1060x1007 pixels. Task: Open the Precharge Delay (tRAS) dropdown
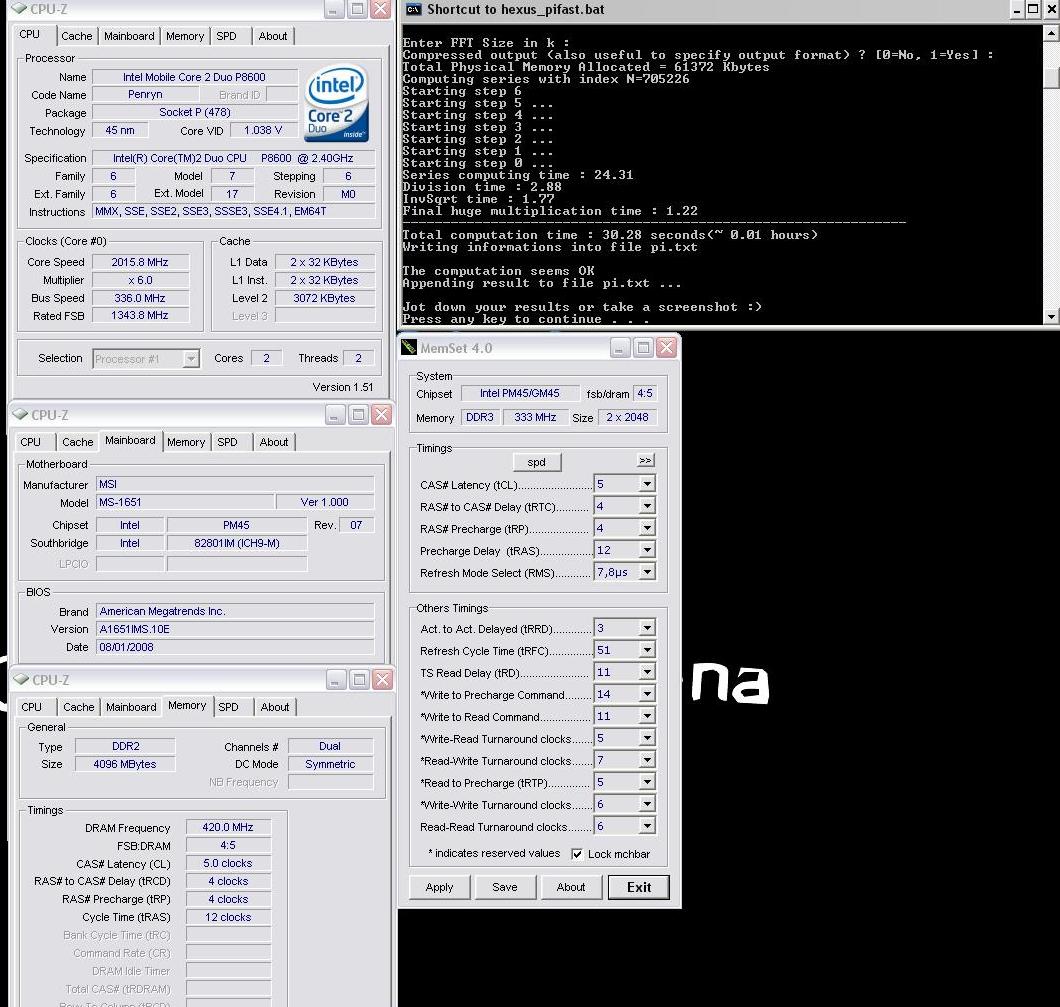coord(647,550)
